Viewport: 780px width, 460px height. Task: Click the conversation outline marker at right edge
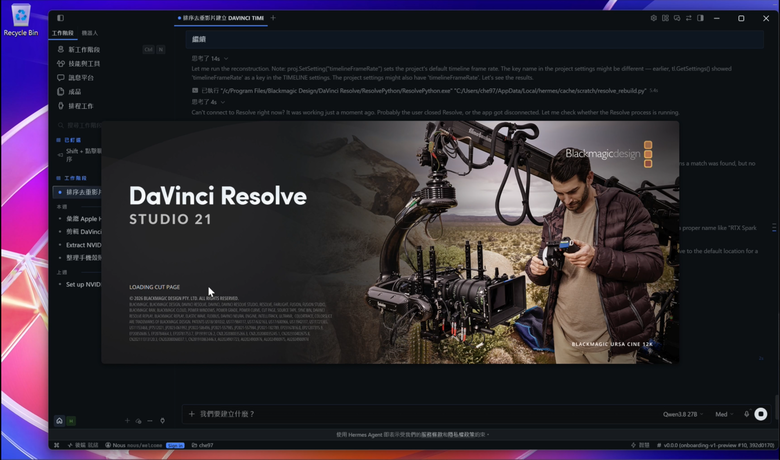(774, 228)
